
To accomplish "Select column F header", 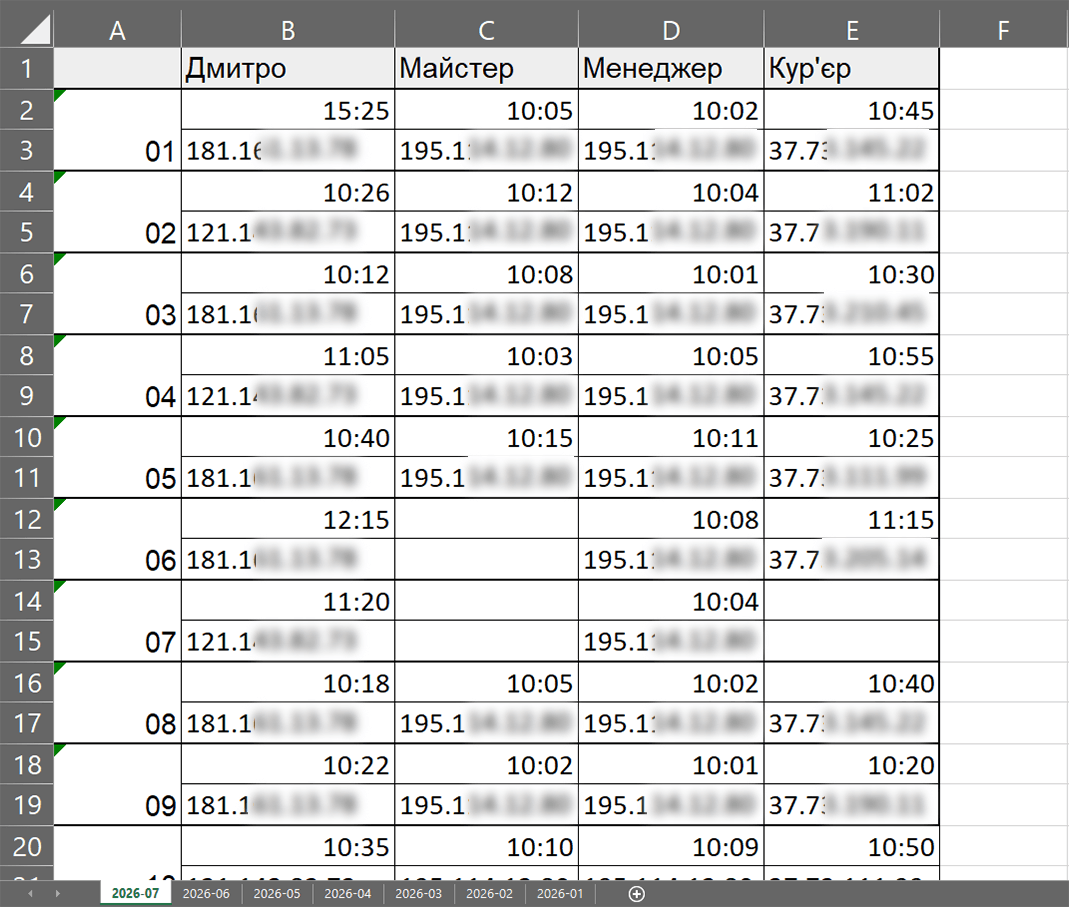I will (1004, 30).
